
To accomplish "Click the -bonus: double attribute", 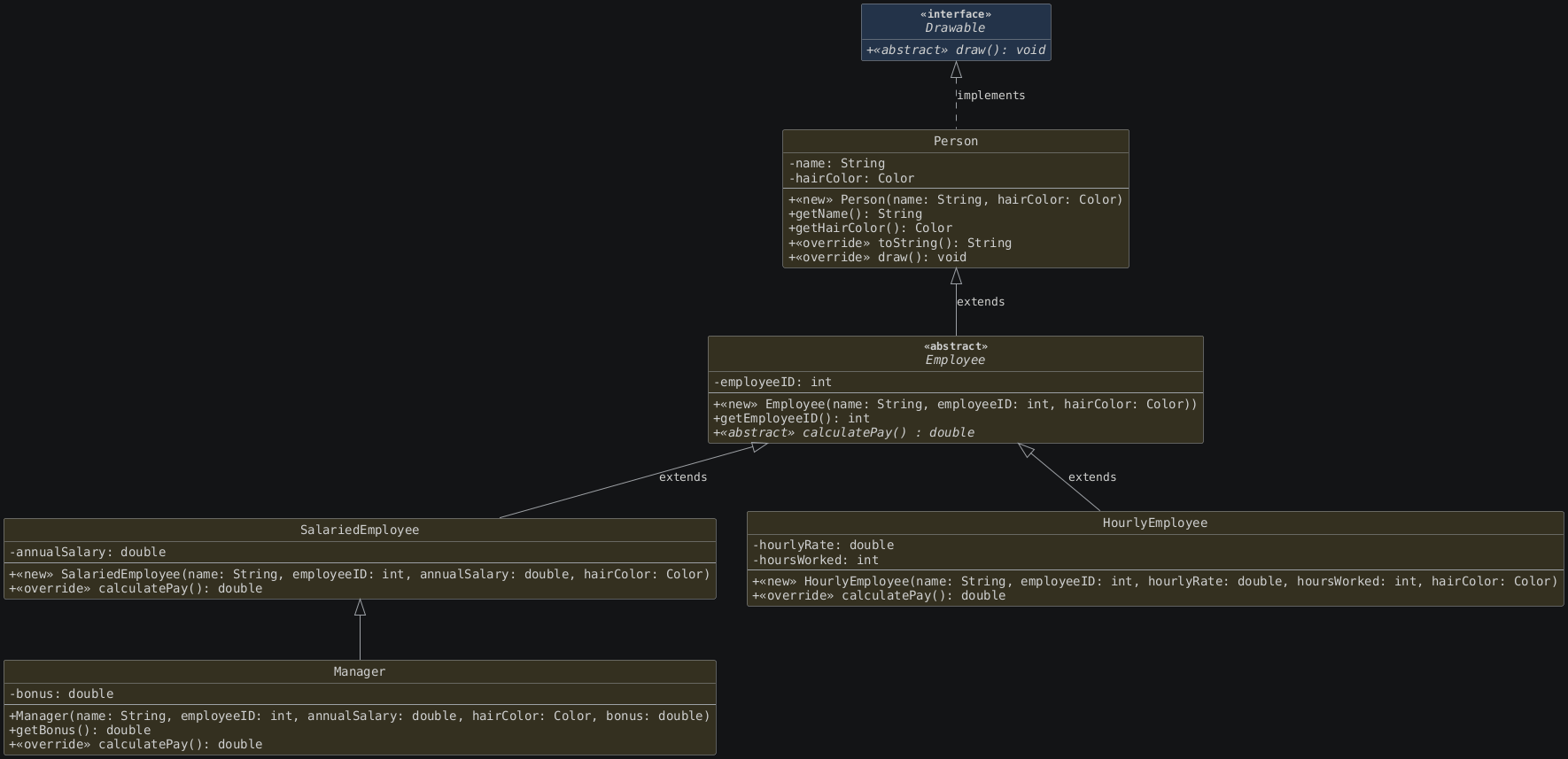I will tap(61, 693).
